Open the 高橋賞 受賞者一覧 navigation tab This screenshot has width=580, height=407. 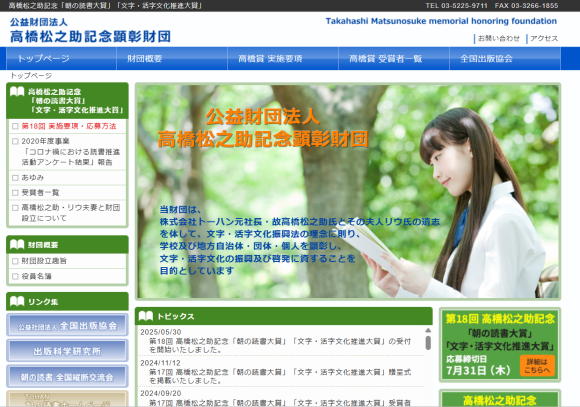394,58
